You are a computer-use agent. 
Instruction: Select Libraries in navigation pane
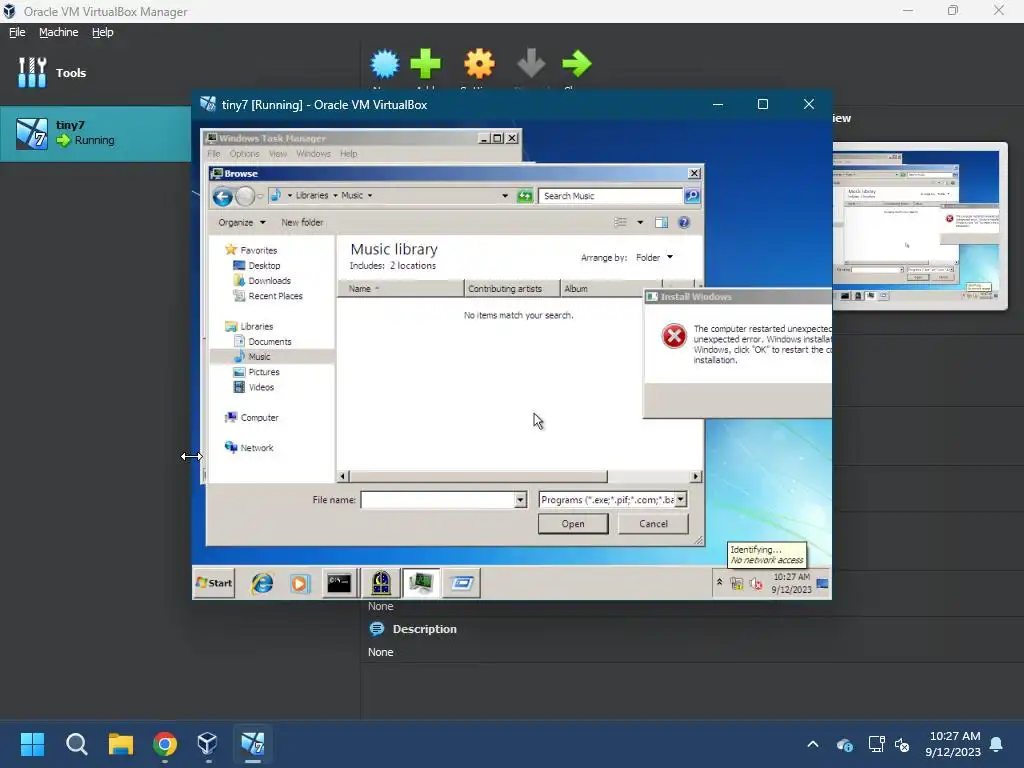pos(249,327)
